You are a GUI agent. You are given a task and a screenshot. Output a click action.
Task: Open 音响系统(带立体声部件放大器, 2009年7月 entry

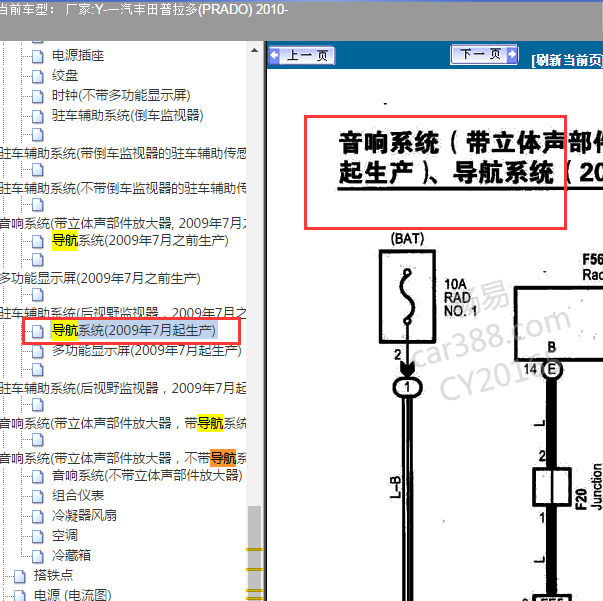tap(123, 223)
